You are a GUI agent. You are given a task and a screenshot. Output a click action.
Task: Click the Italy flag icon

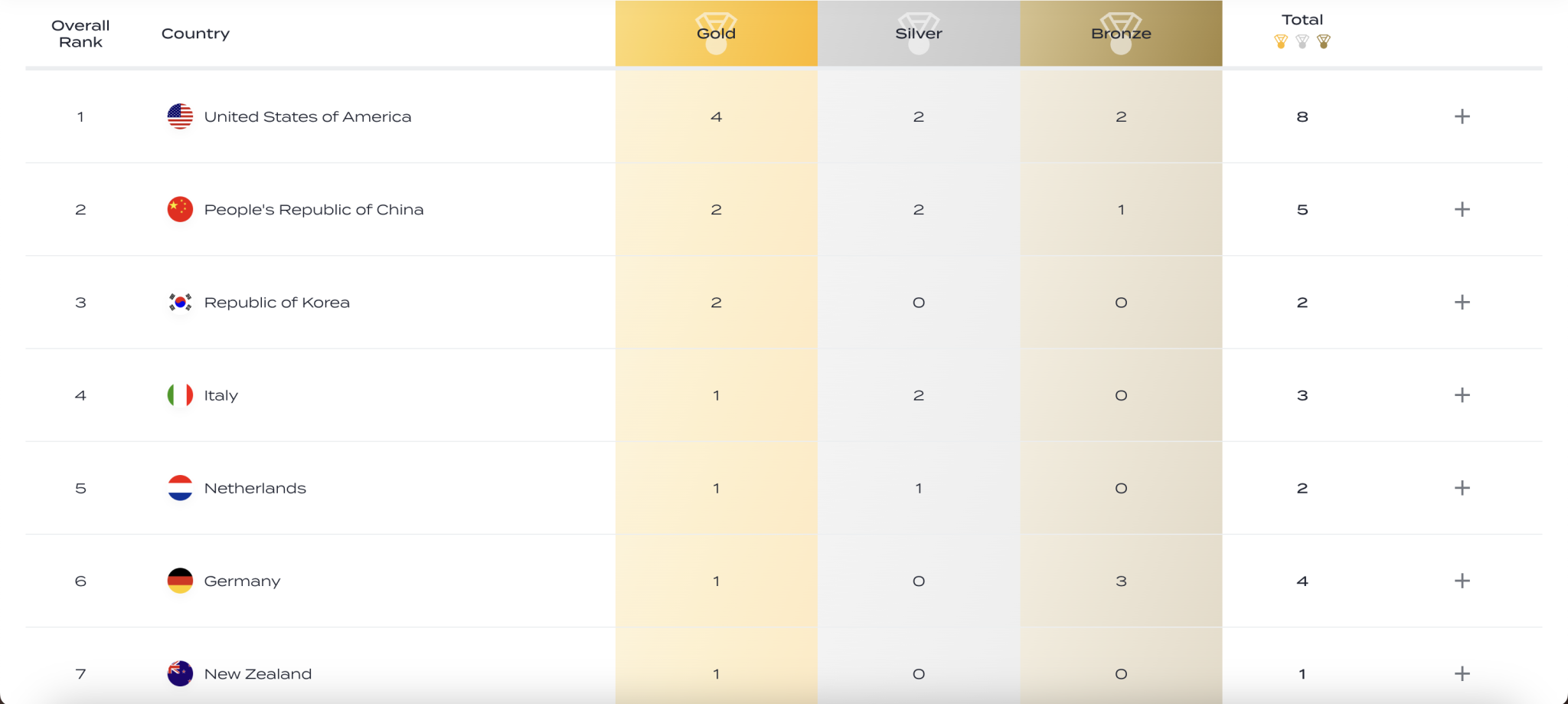coord(180,395)
